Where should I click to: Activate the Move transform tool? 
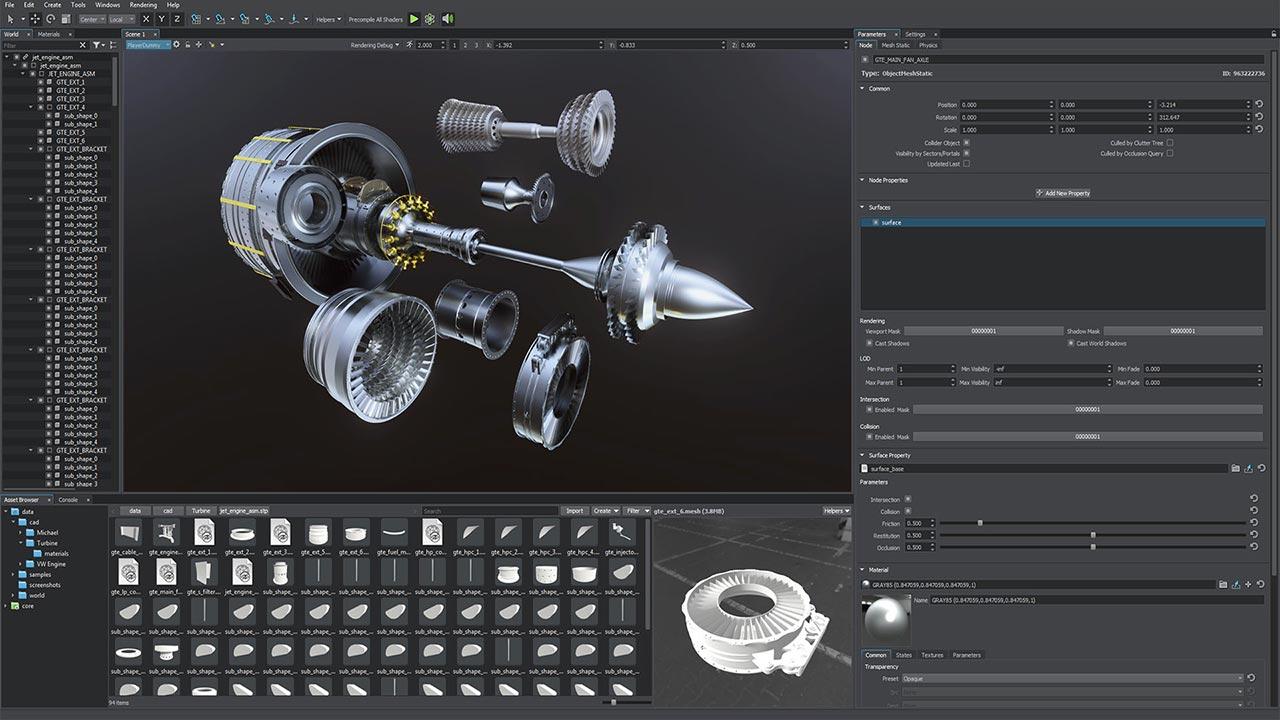(x=37, y=18)
